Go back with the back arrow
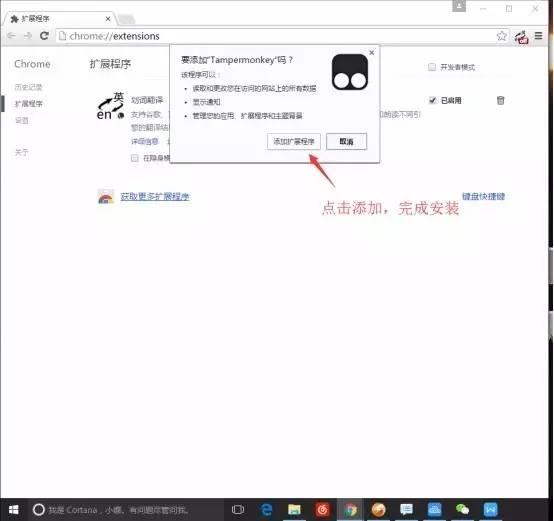 (11, 36)
